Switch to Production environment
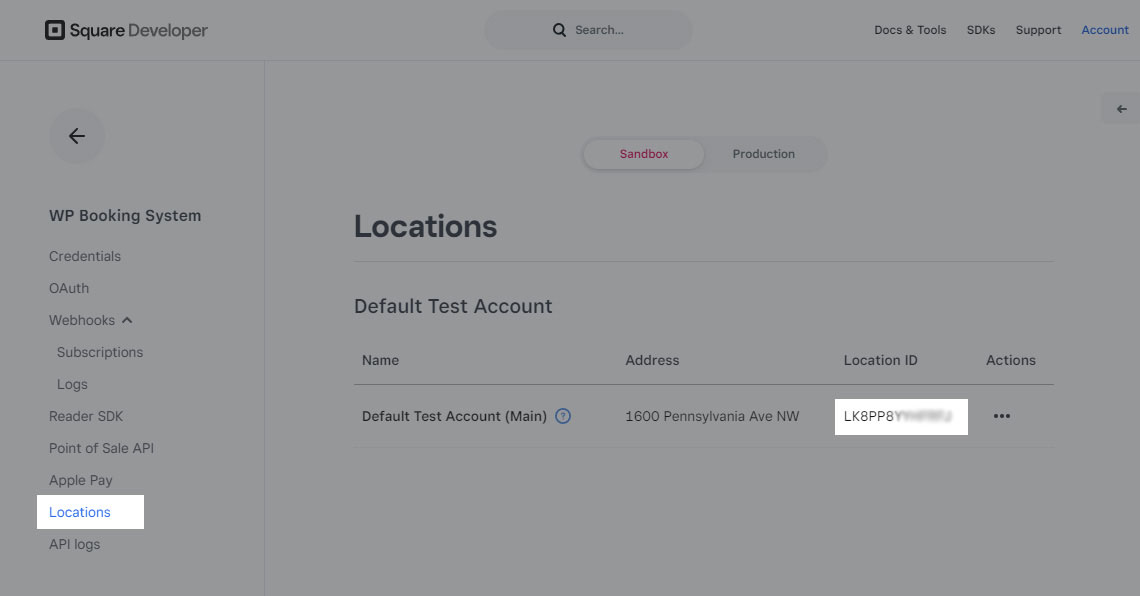Image resolution: width=1140 pixels, height=596 pixels. click(763, 154)
